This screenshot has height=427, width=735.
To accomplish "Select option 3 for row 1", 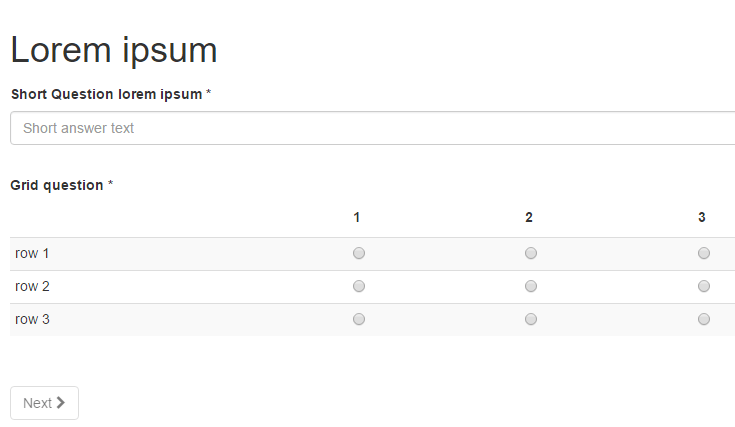I will (x=704, y=253).
